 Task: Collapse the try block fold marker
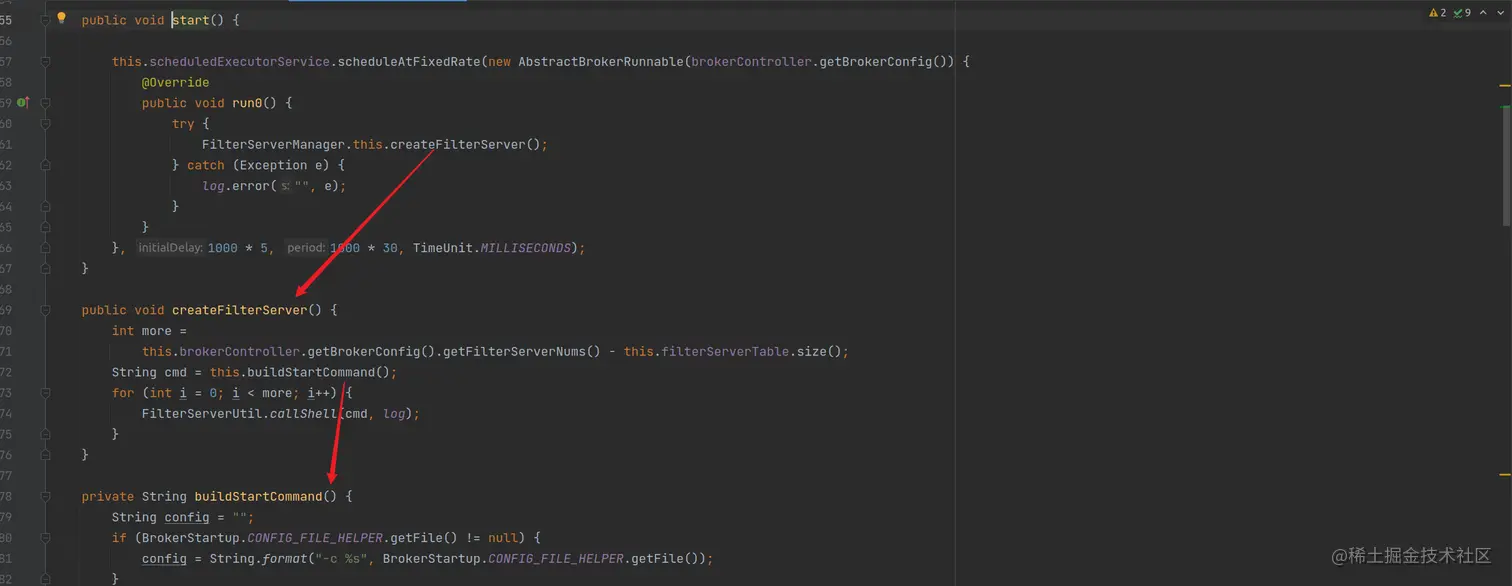click(x=45, y=124)
